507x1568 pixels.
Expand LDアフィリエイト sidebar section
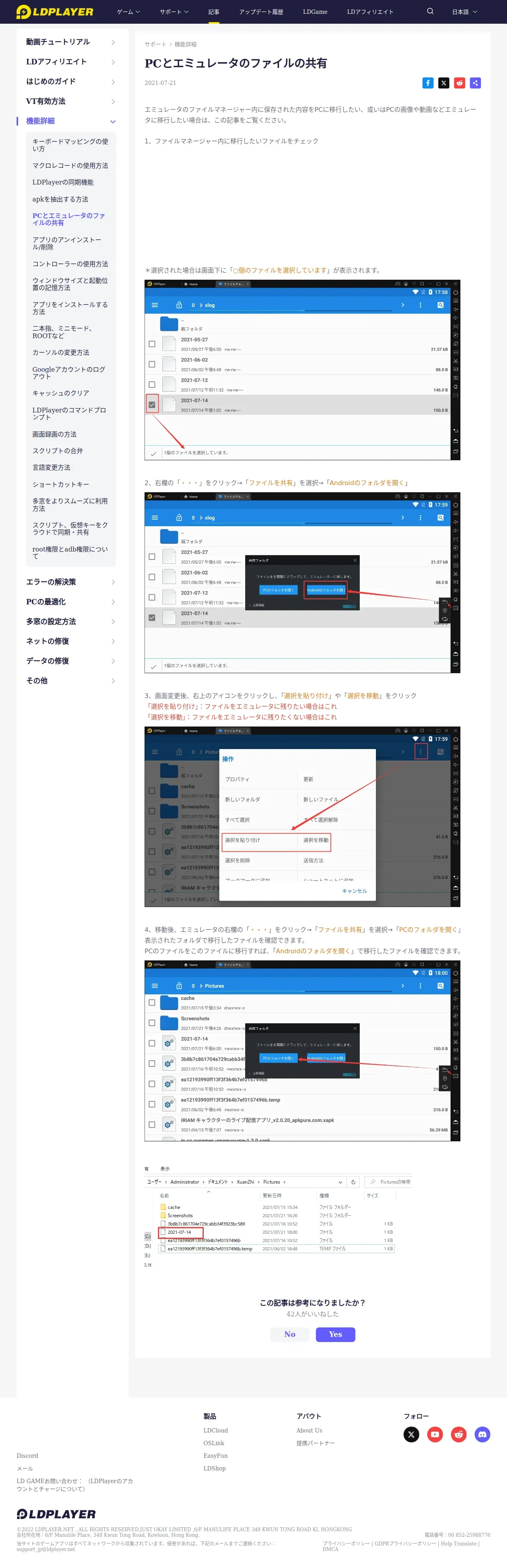pos(70,62)
